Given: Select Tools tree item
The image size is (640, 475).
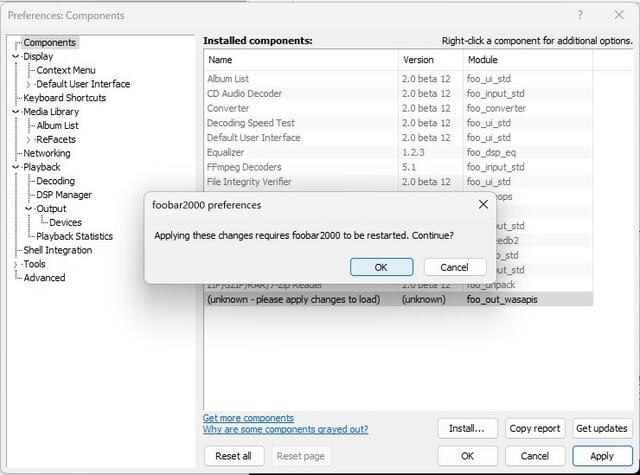Looking at the screenshot, I should [34, 264].
